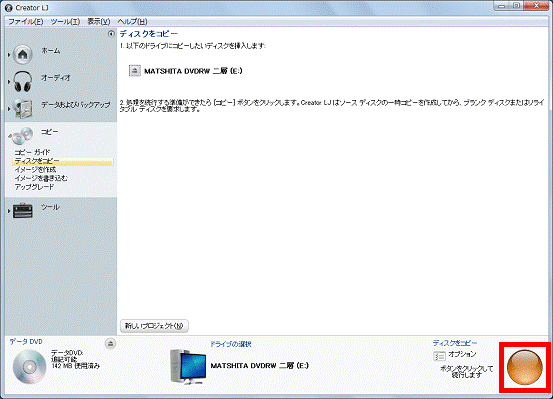Viewport: 553px width, 399px height.
Task: Expand the ツール section arrow
Action: click(x=9, y=211)
